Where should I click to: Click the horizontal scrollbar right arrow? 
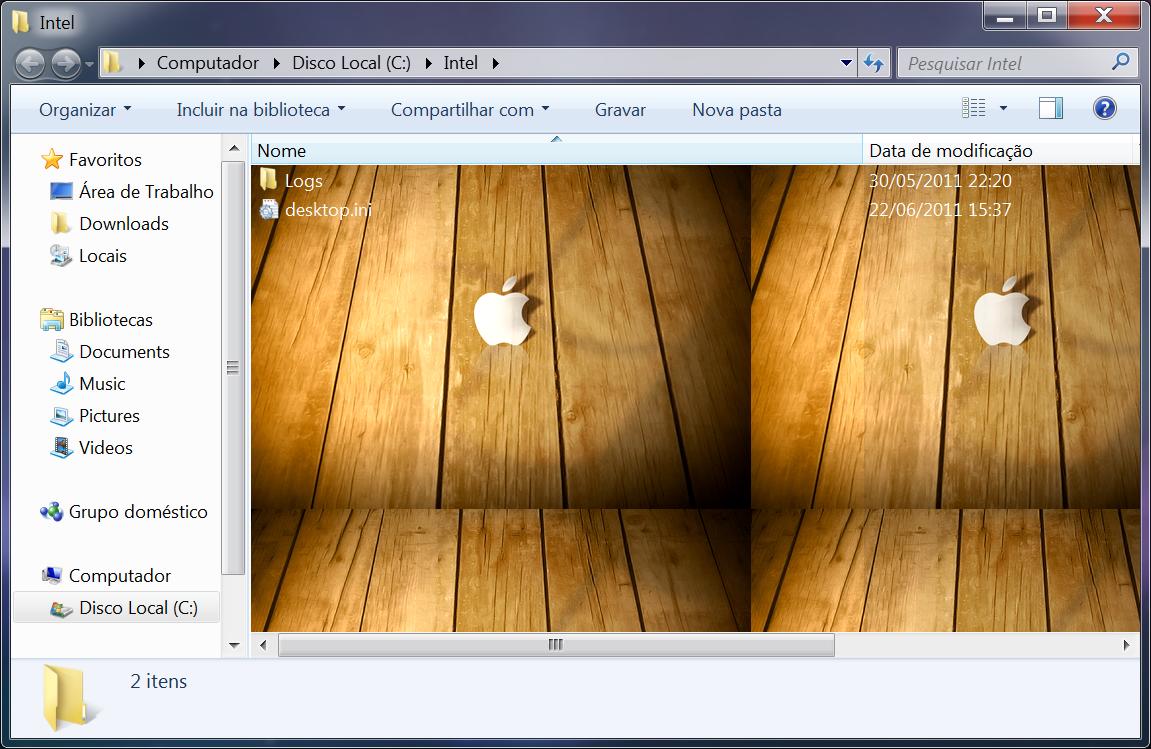tap(1126, 645)
